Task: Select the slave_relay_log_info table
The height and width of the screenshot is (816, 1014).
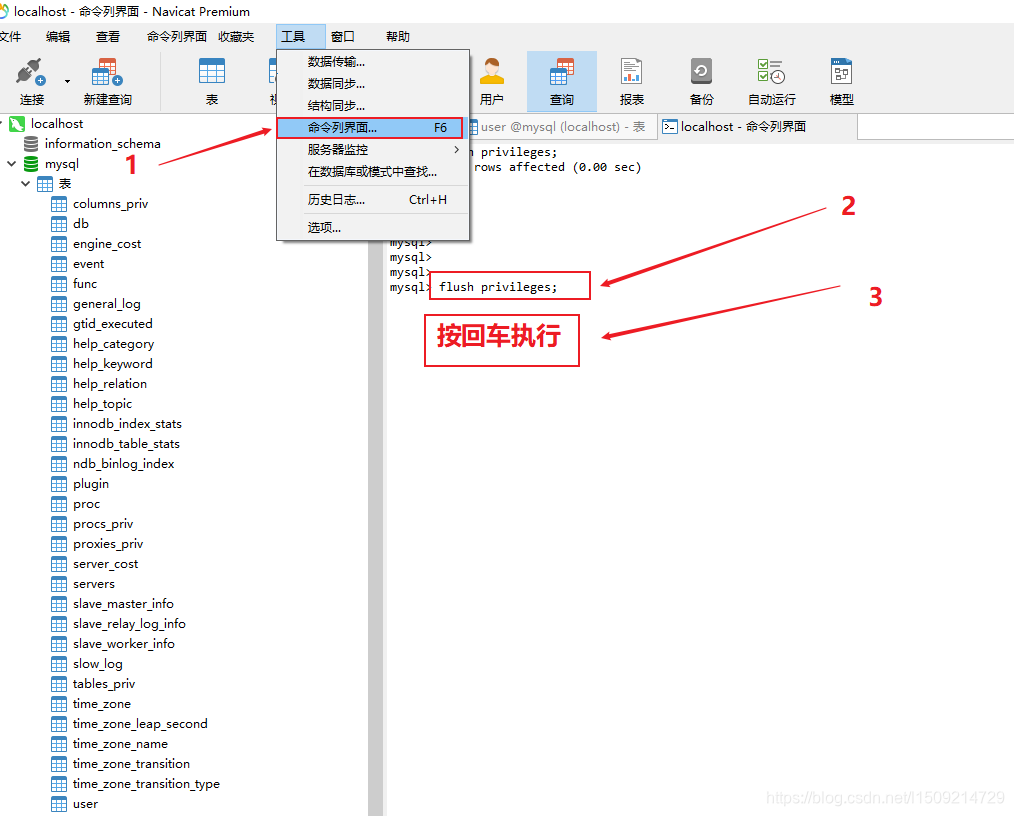Action: tap(129, 624)
